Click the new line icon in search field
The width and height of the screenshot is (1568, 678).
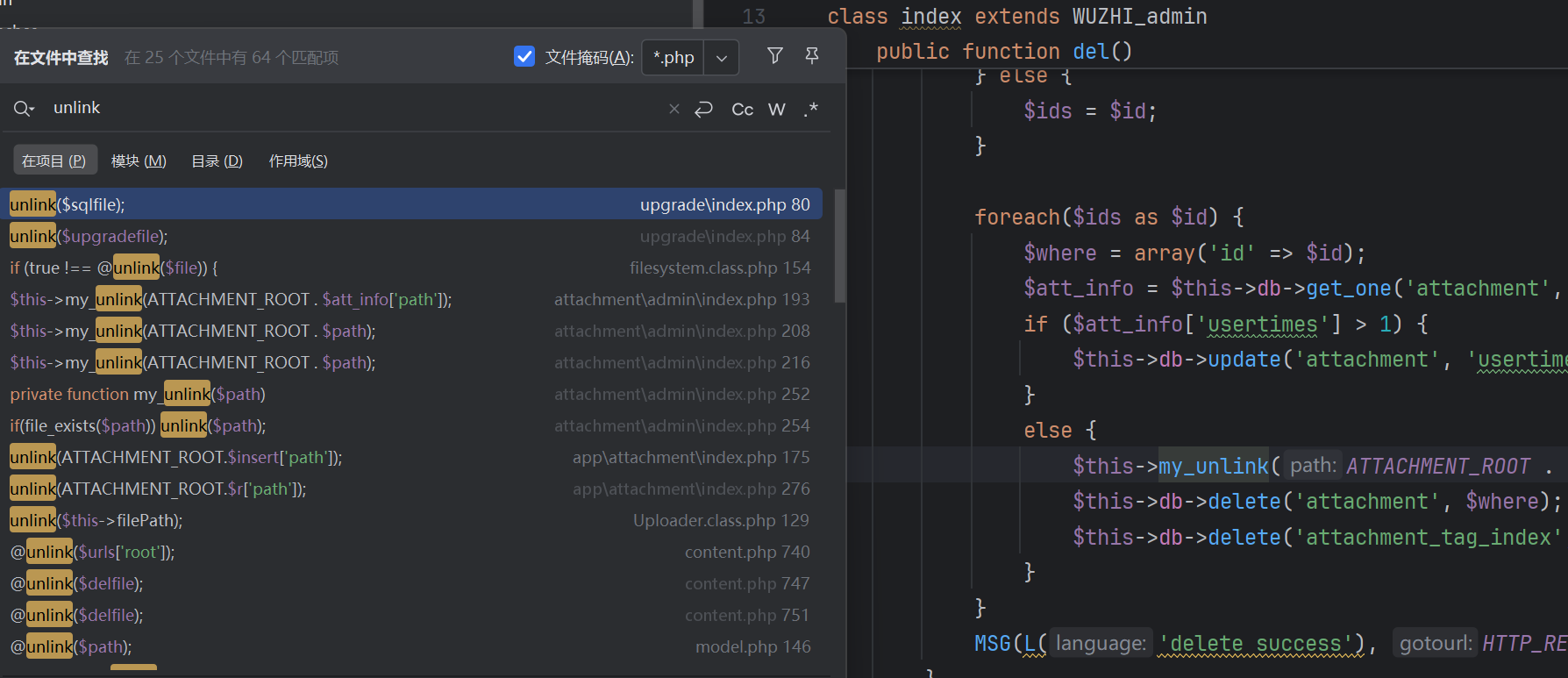(703, 109)
